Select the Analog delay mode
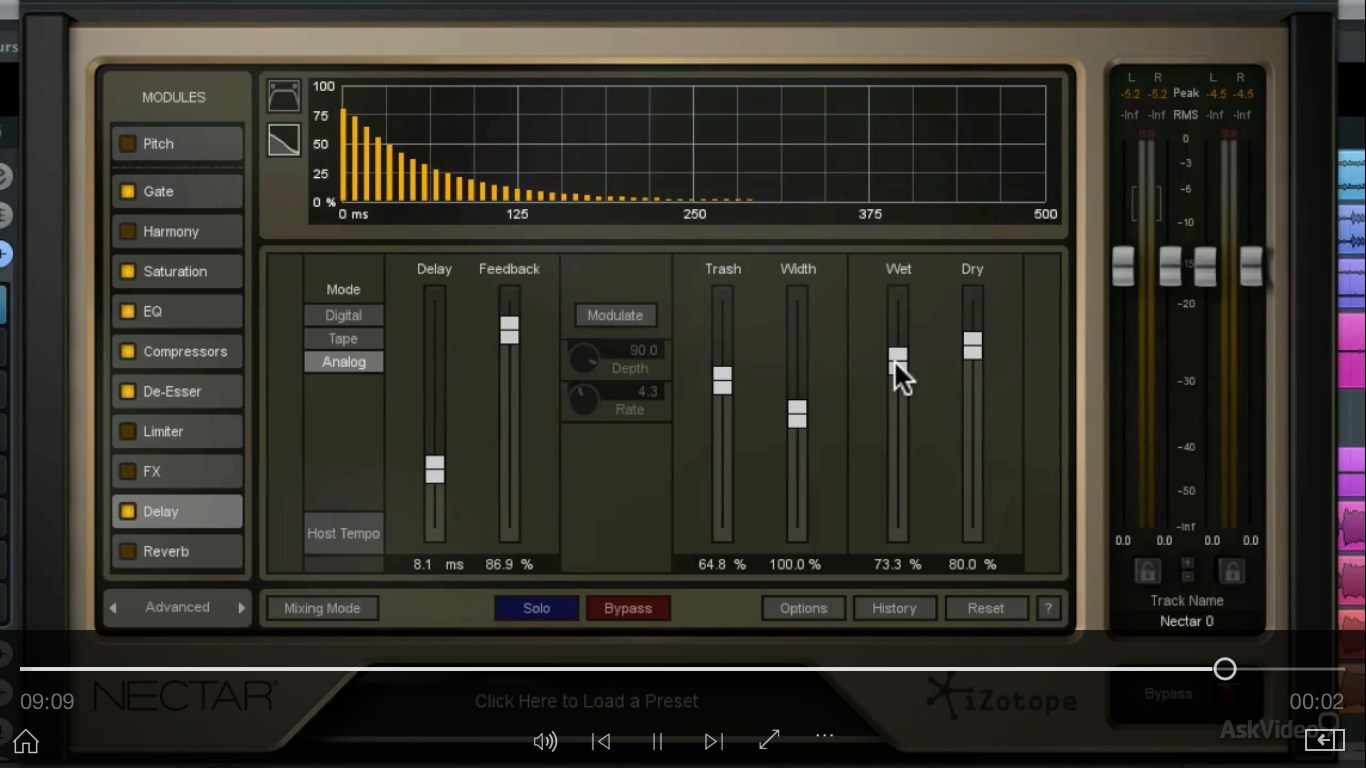The width and height of the screenshot is (1366, 768). click(x=343, y=361)
